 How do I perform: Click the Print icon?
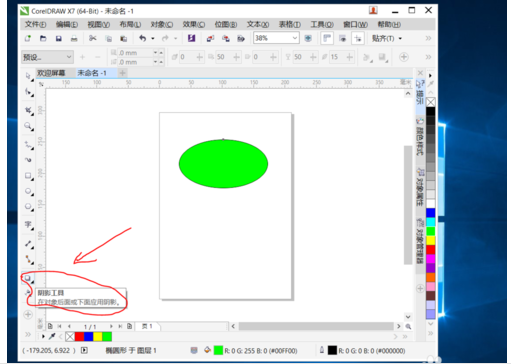(74, 38)
